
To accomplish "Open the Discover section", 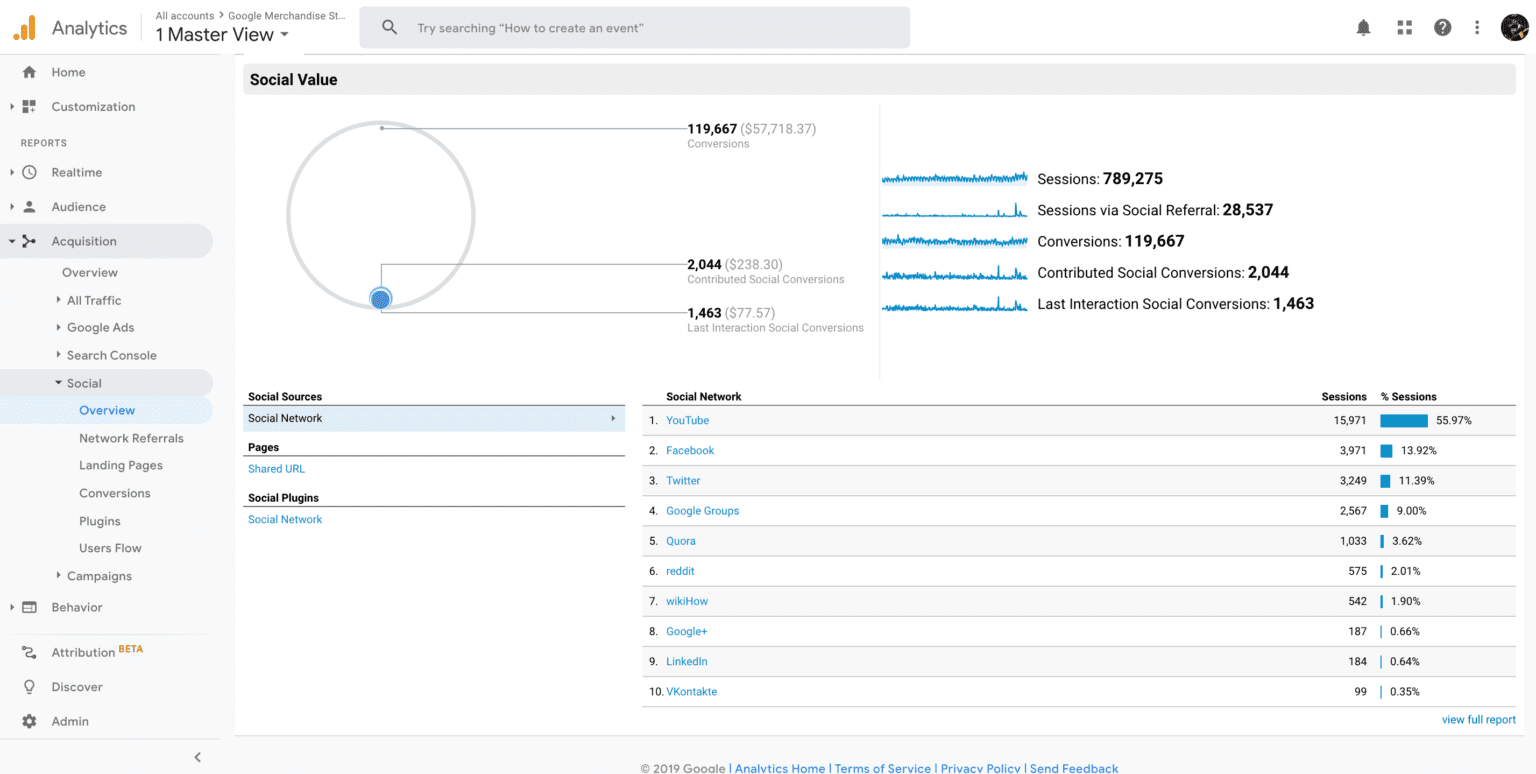I will [77, 687].
